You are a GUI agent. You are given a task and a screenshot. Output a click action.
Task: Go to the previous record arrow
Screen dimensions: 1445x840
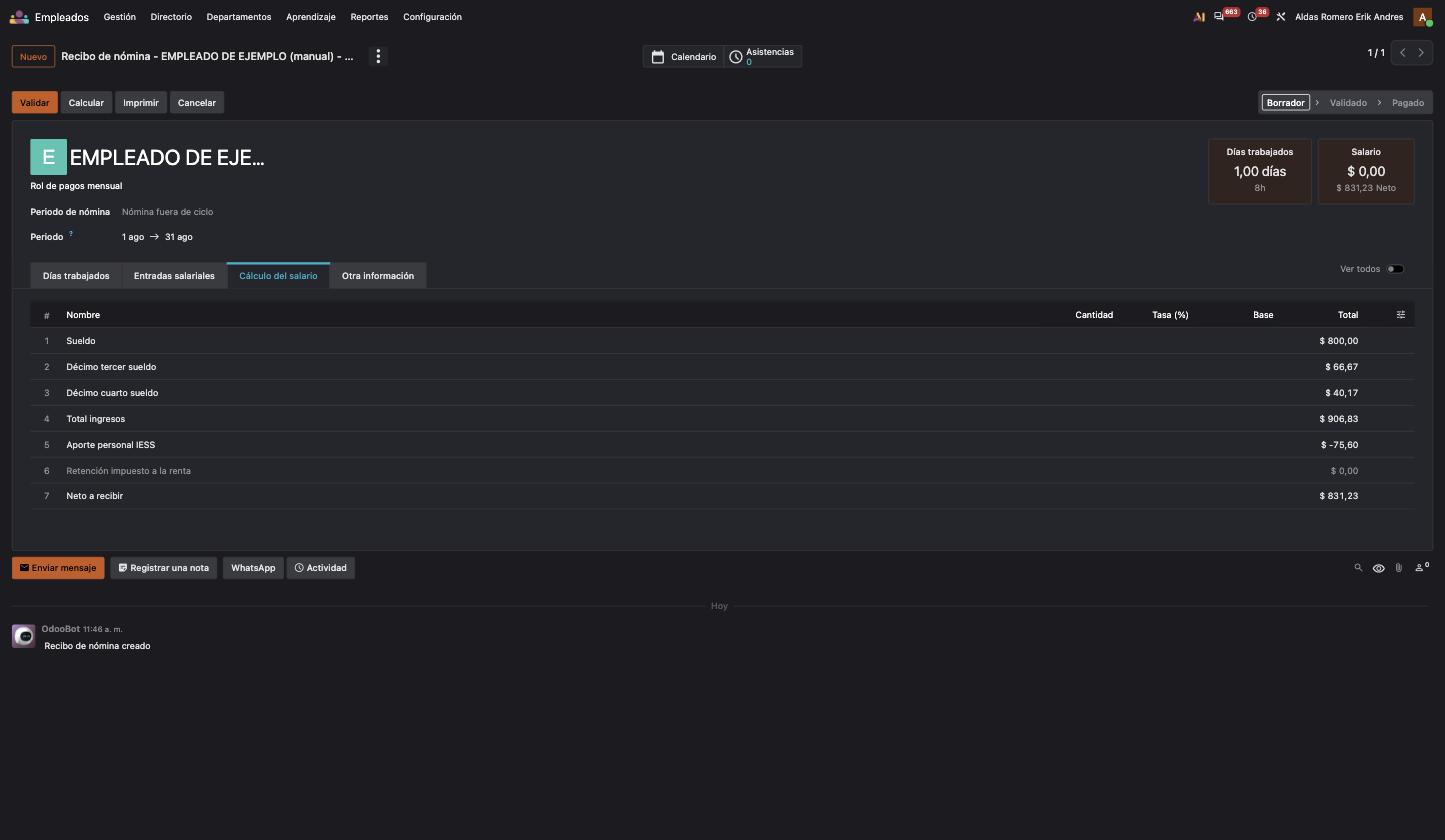point(1402,53)
